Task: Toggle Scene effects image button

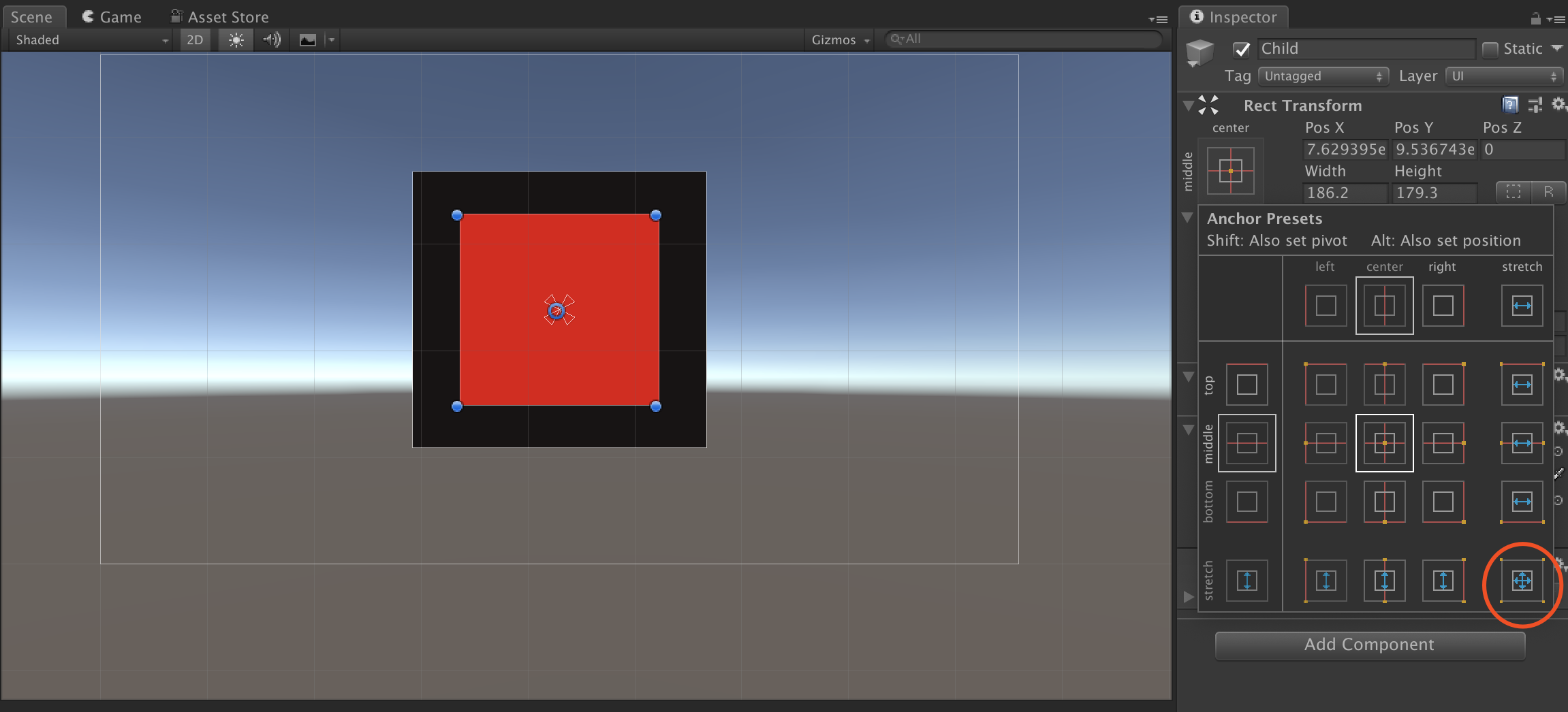Action: click(x=308, y=39)
